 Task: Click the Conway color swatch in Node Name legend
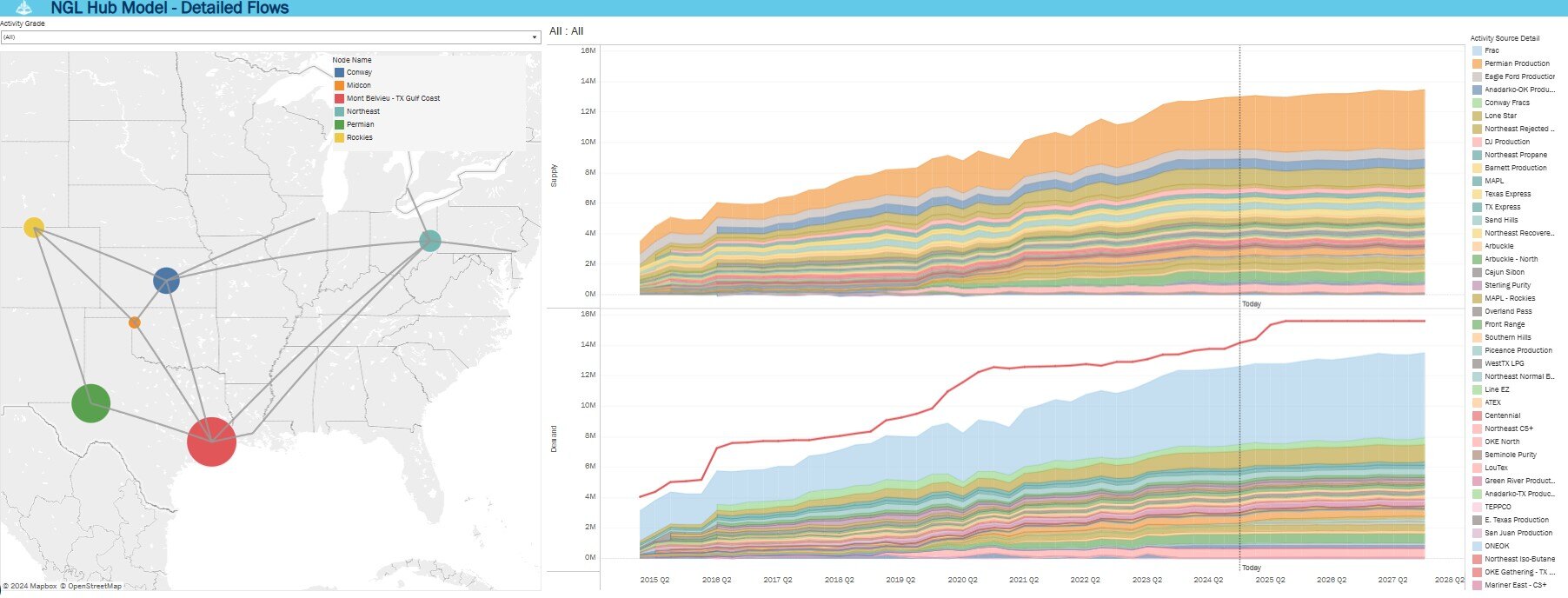[x=339, y=72]
